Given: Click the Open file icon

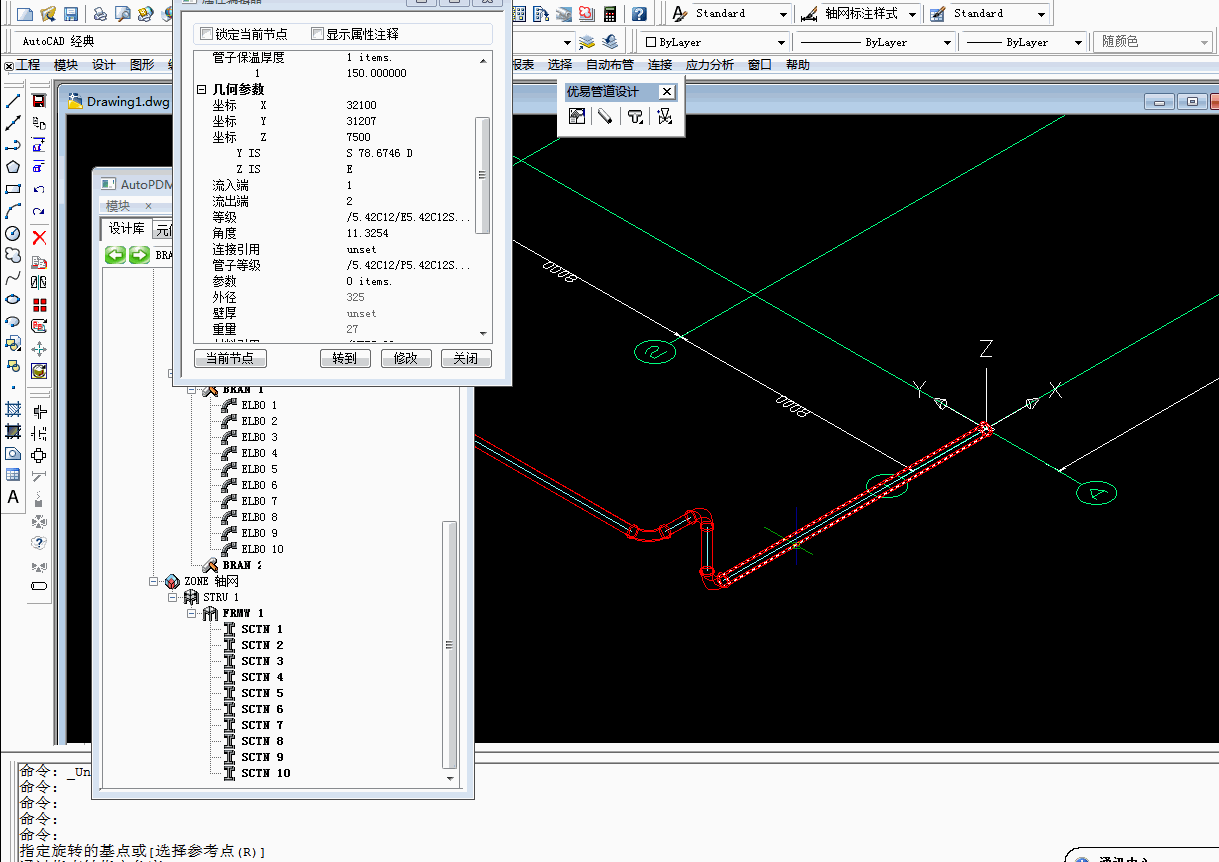Looking at the screenshot, I should [48, 14].
